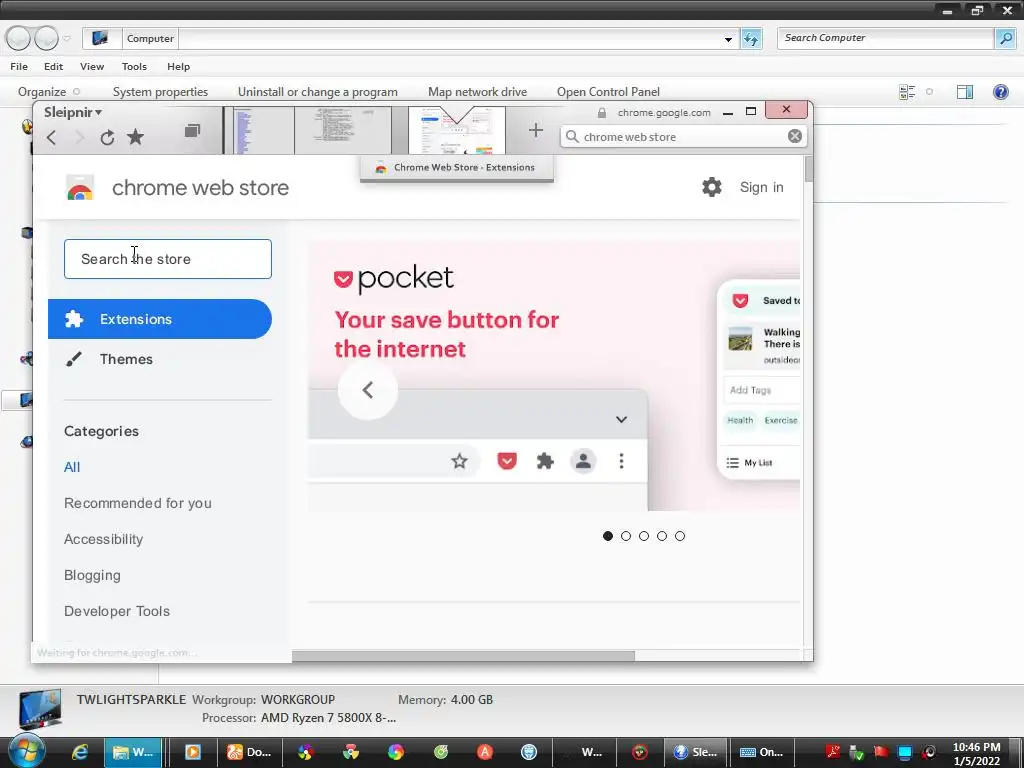This screenshot has height=768, width=1024.
Task: Click the magnifier in Sleipnir search box
Action: (x=572, y=136)
